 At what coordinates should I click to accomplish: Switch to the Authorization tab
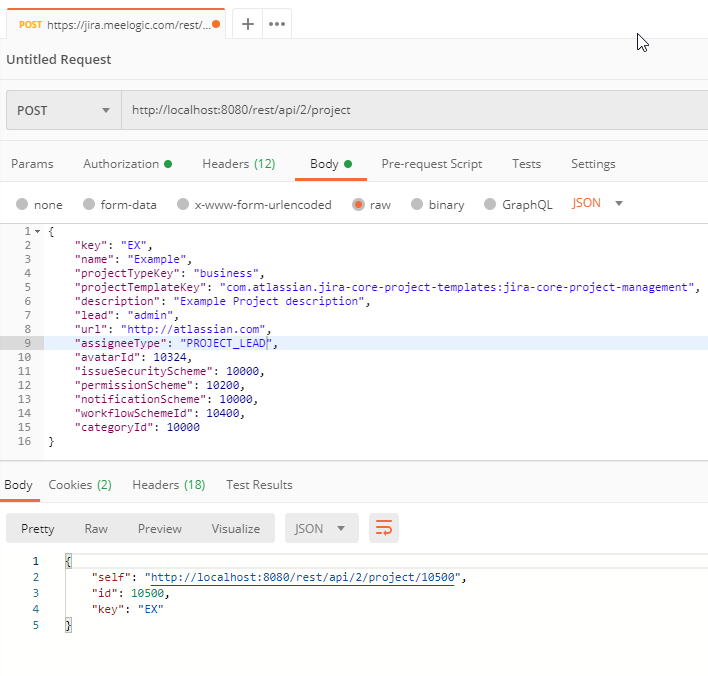click(121, 163)
